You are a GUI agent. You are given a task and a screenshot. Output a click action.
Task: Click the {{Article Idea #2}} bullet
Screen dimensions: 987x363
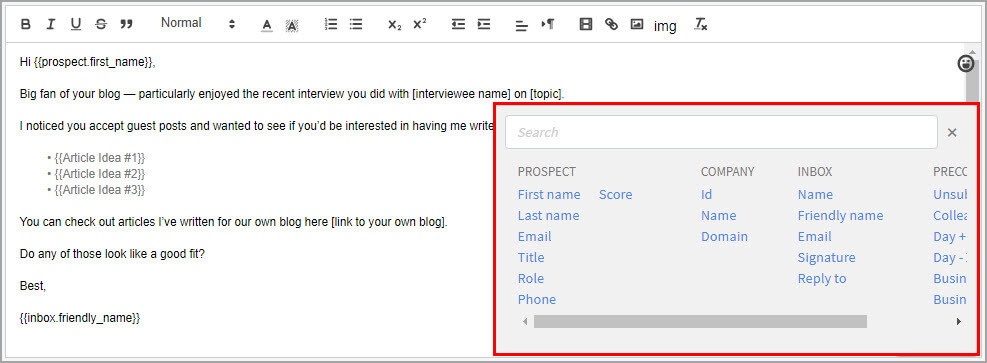99,173
